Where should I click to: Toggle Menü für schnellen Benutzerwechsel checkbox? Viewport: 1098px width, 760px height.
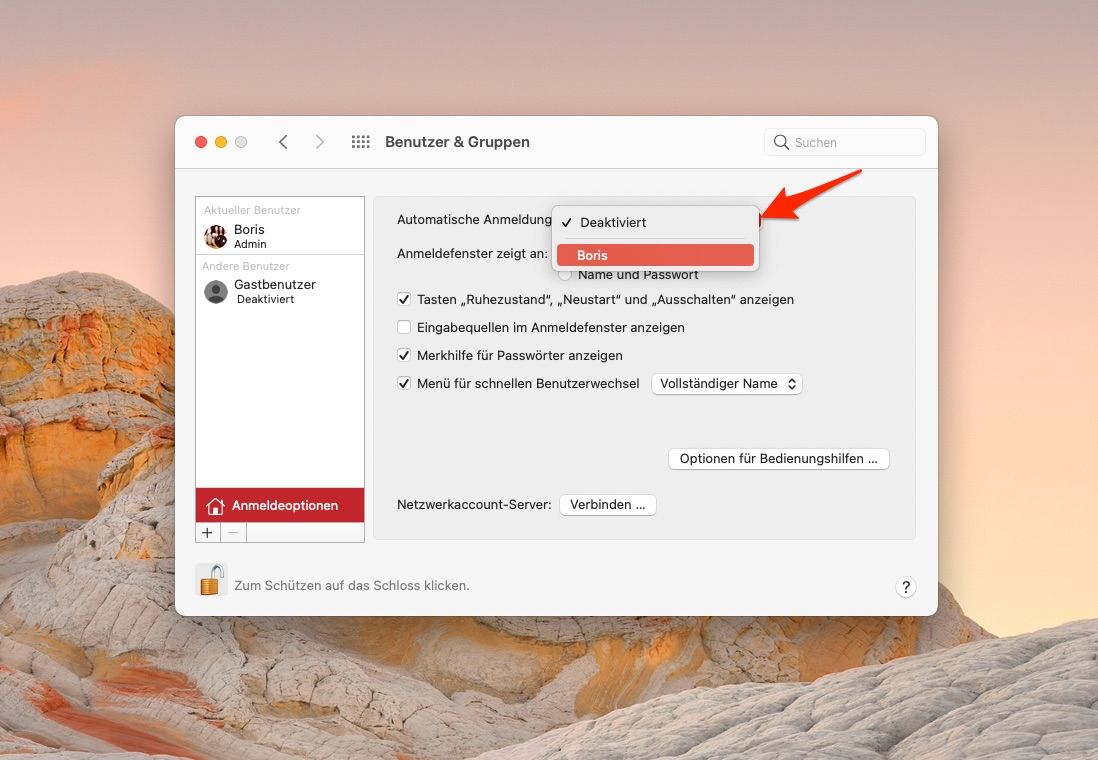coord(404,383)
